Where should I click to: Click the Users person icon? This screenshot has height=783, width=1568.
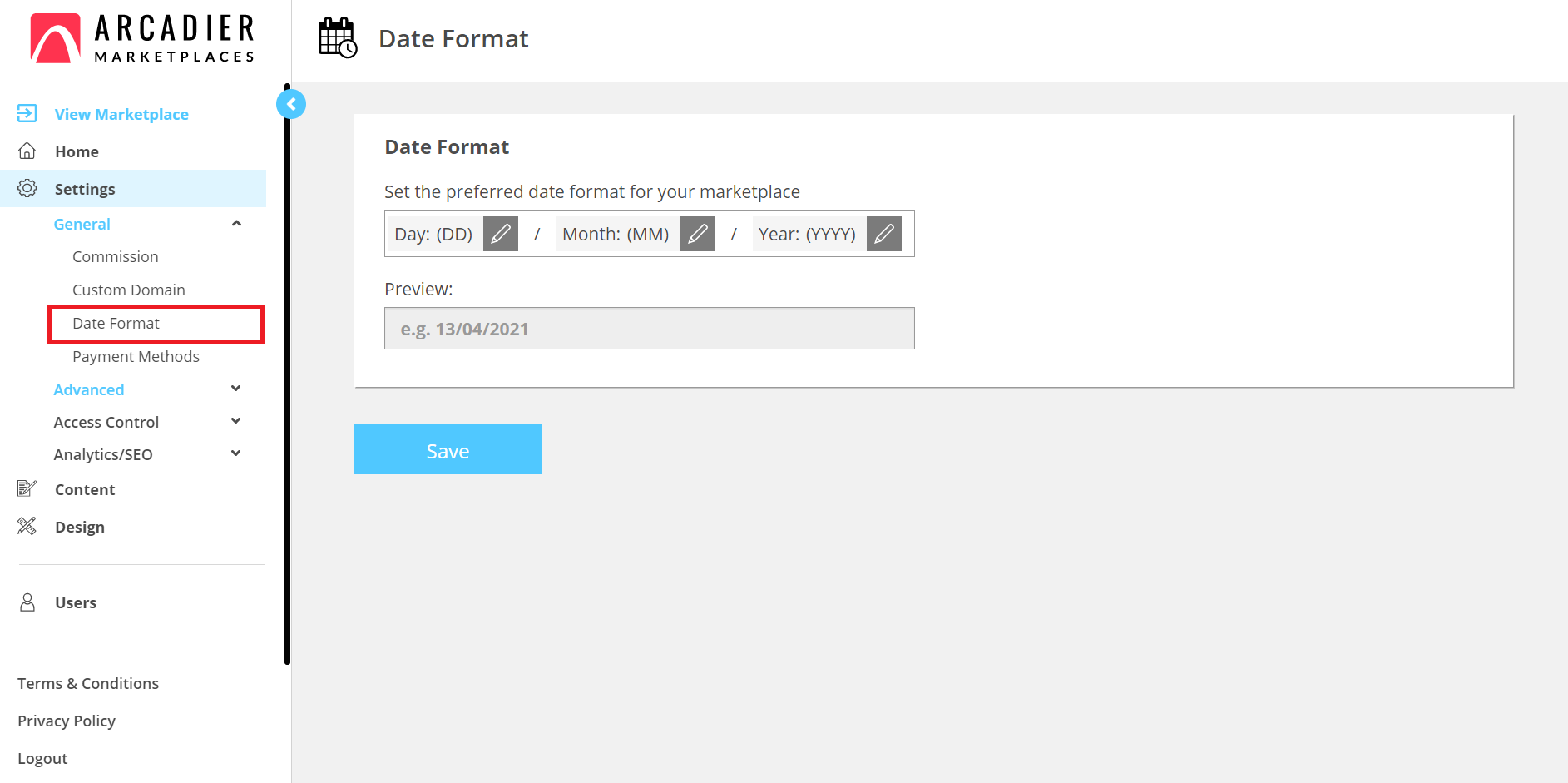[27, 602]
